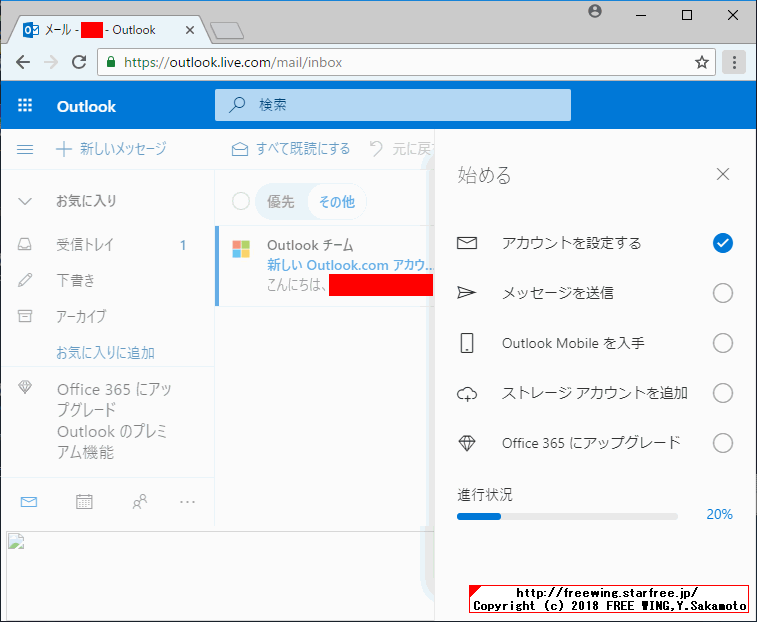Toggle メッセージを送信 circle

tap(723, 293)
